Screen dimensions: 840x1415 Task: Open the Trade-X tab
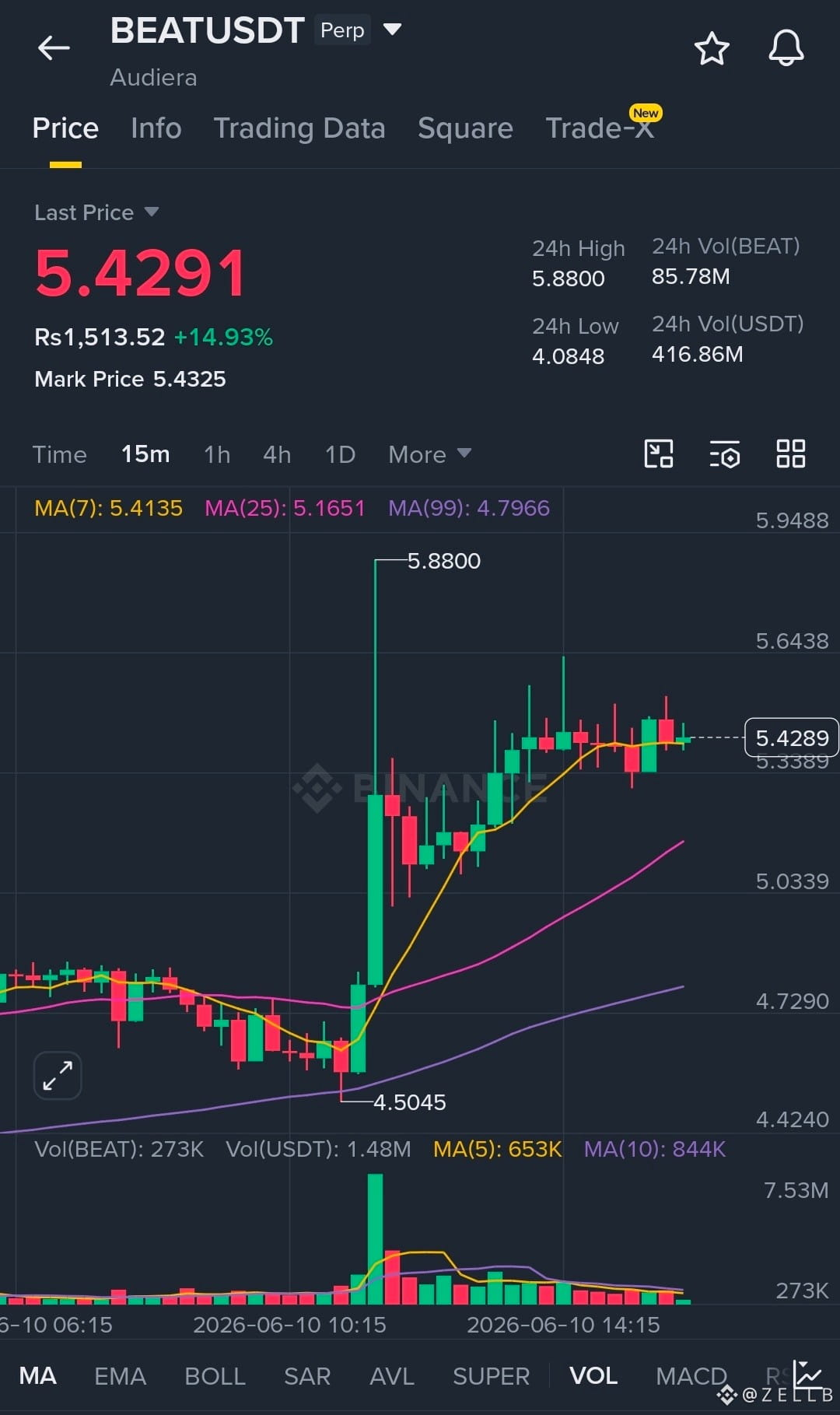600,128
